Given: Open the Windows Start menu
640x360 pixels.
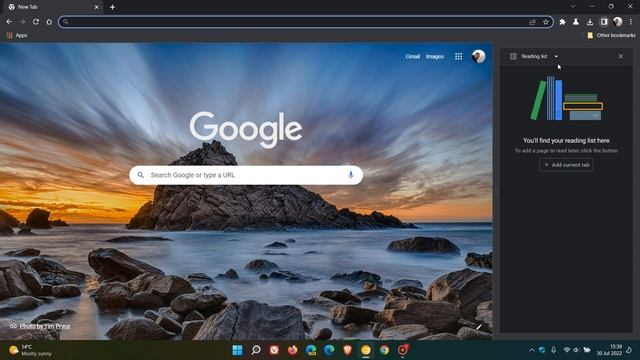Looking at the screenshot, I should [237, 350].
